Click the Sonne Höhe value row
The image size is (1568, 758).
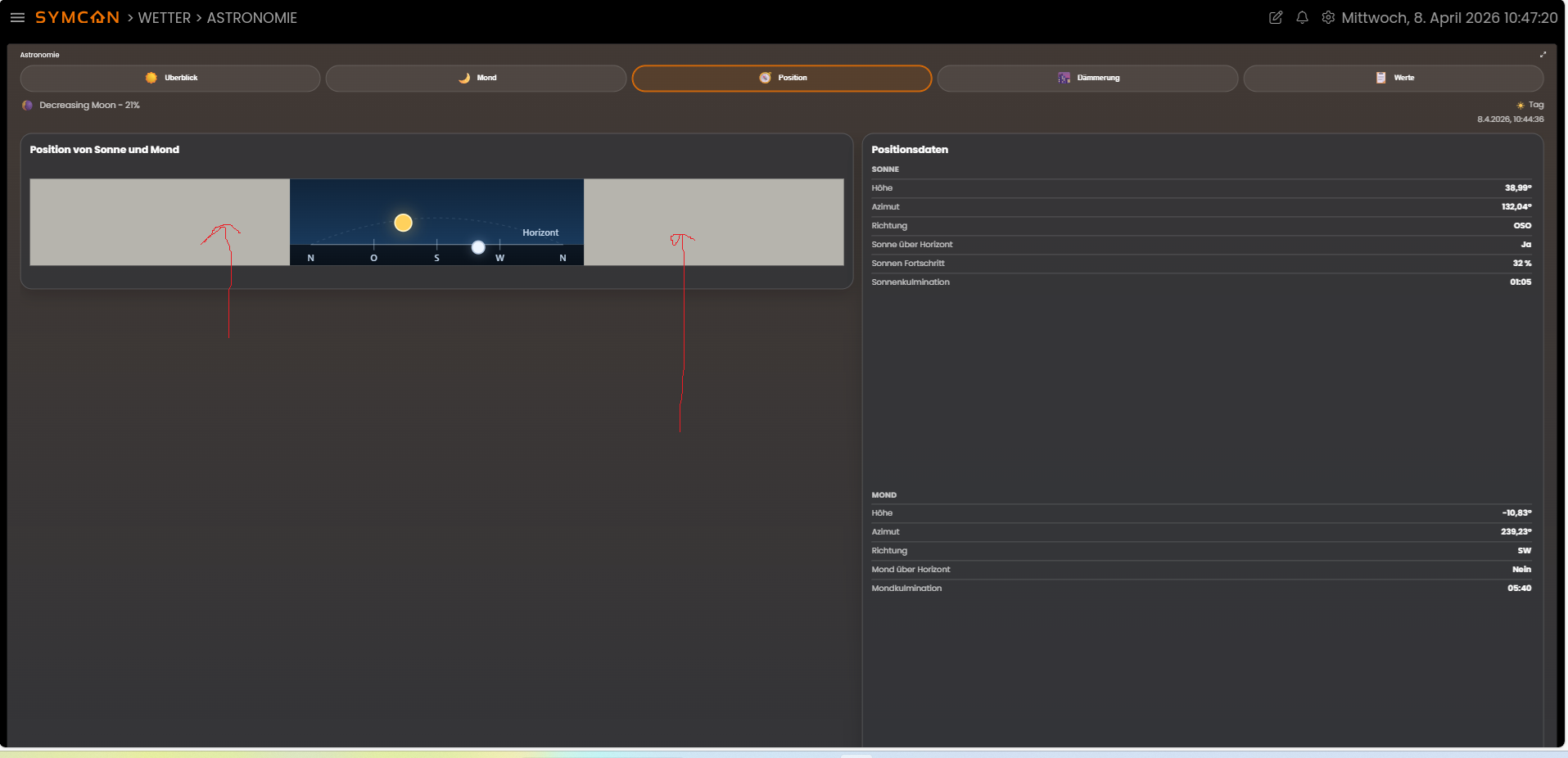[x=1200, y=188]
